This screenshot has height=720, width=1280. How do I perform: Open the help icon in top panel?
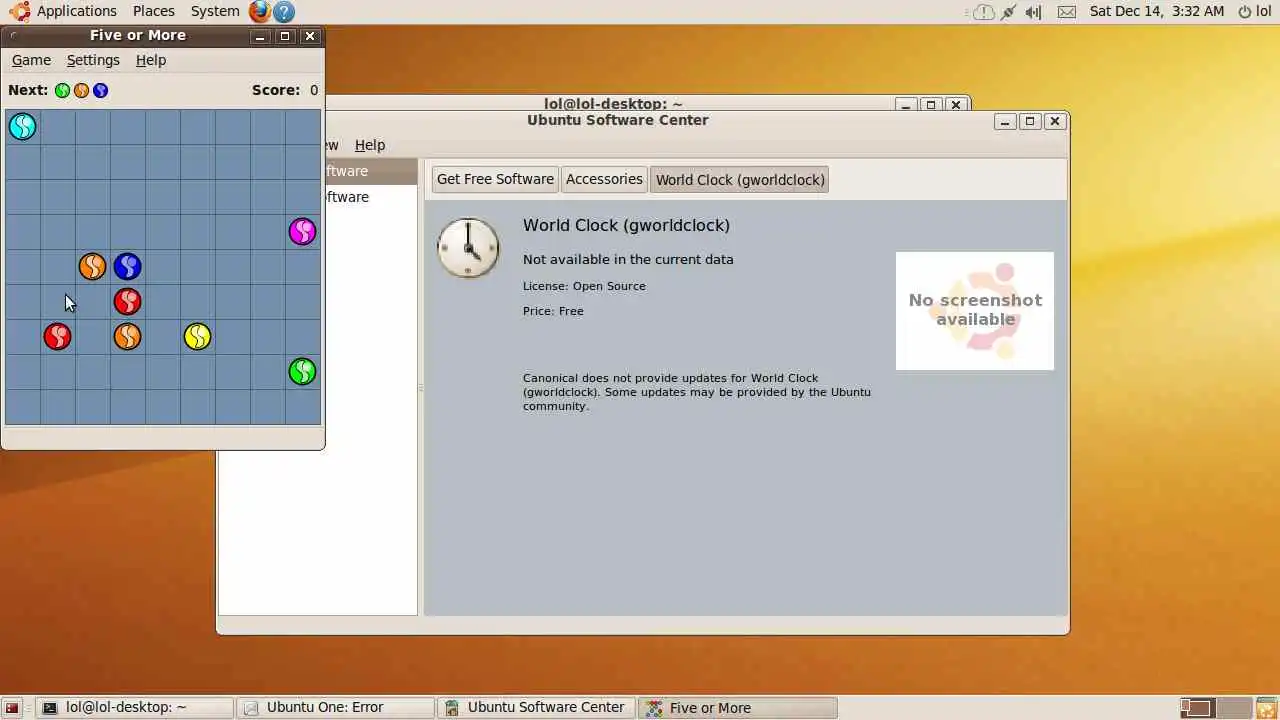tap(284, 11)
